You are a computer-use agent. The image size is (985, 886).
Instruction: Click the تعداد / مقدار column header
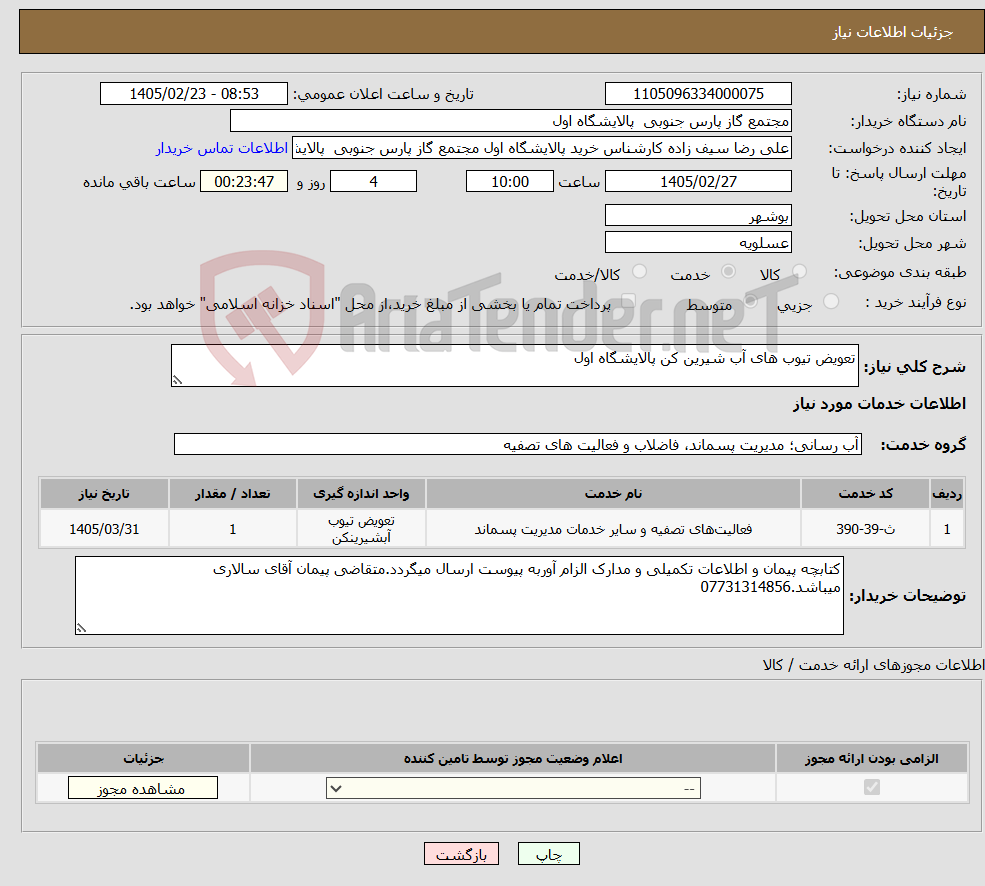232,494
